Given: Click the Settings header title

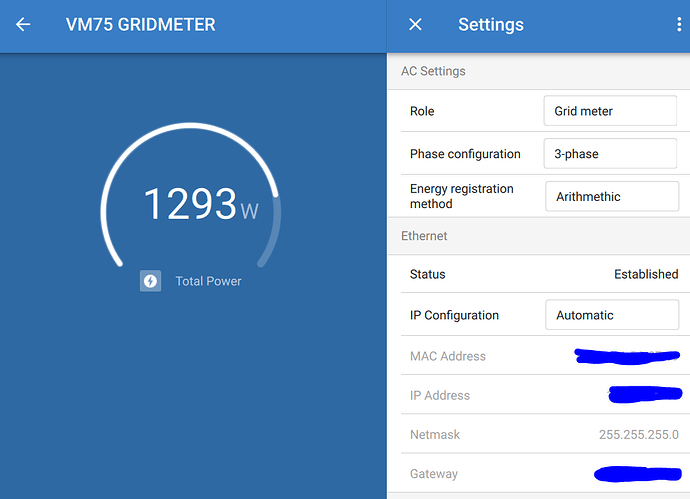Looking at the screenshot, I should tap(491, 25).
